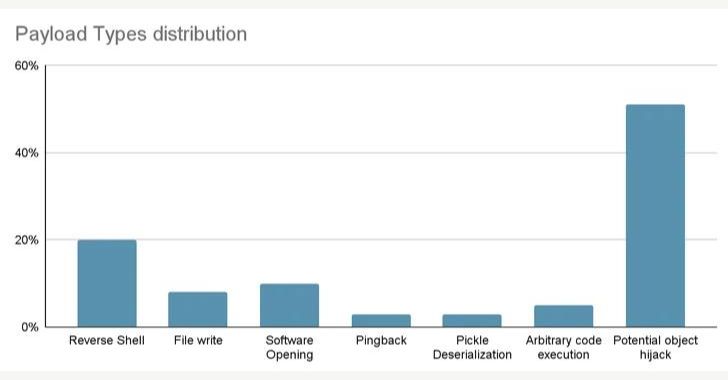This screenshot has width=728, height=380.
Task: Select the Pickle Deserialization bar
Action: (472, 321)
